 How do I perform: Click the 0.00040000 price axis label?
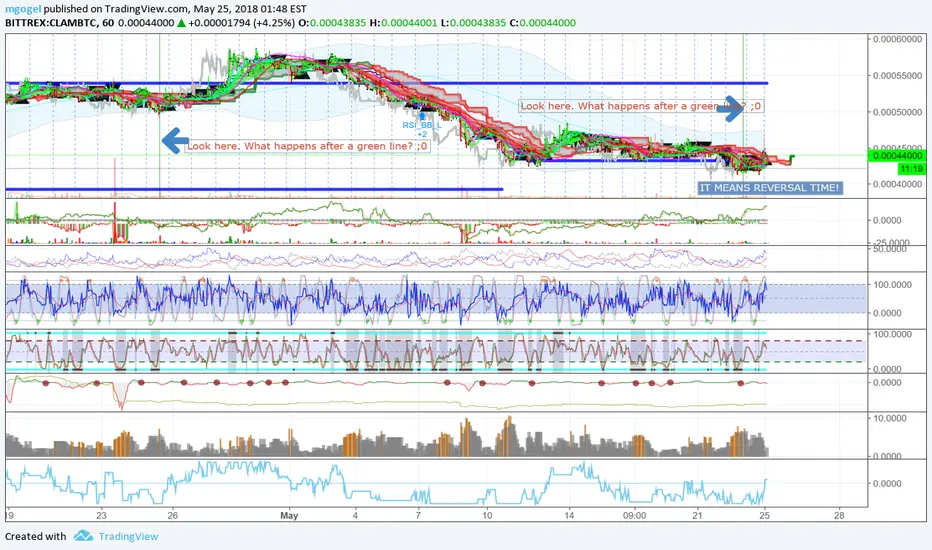click(x=897, y=184)
